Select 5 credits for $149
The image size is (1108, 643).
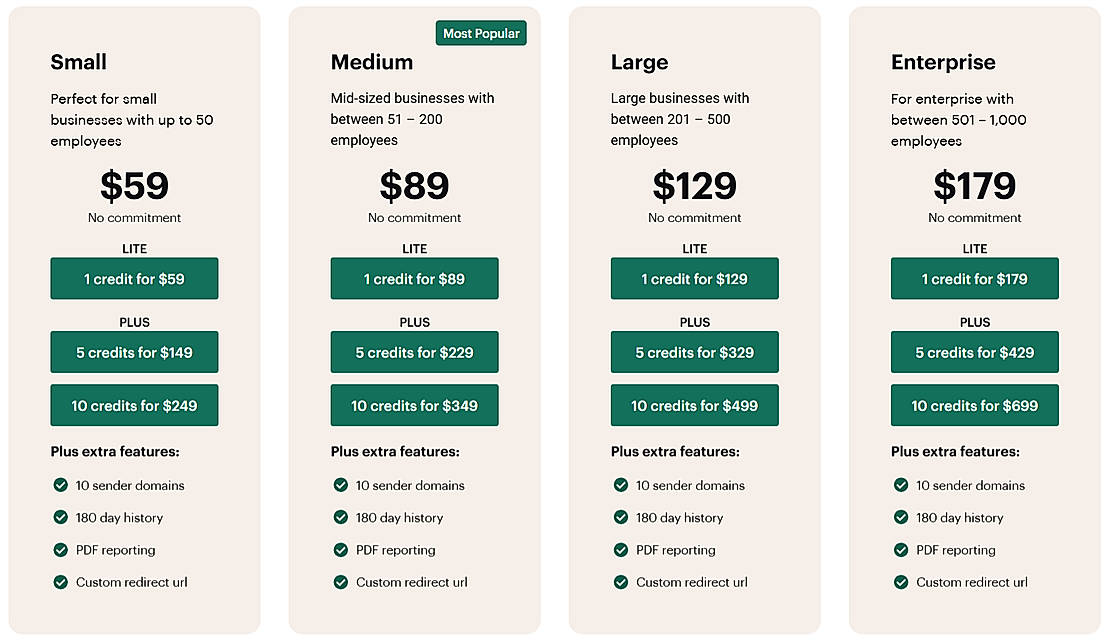coord(134,352)
